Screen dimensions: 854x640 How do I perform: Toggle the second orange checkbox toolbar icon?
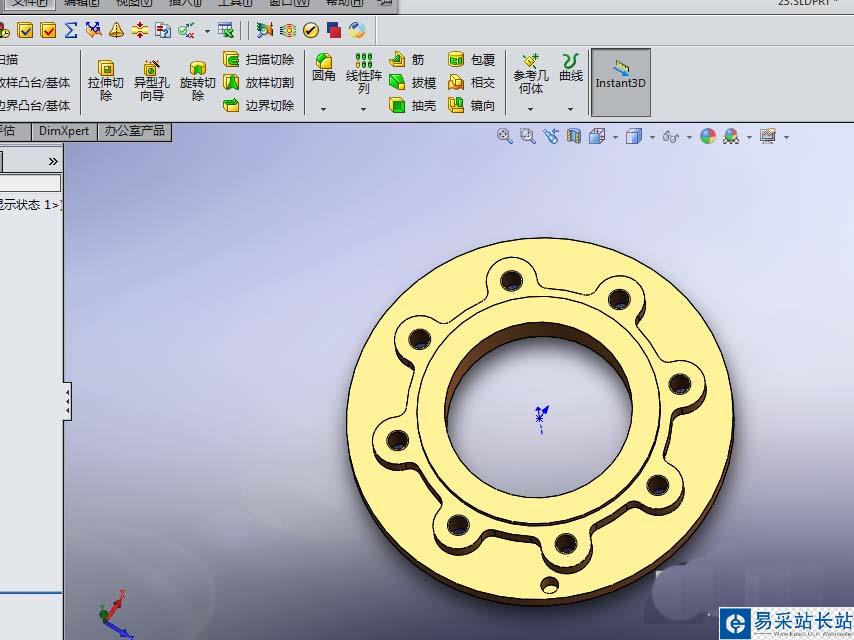tap(48, 30)
